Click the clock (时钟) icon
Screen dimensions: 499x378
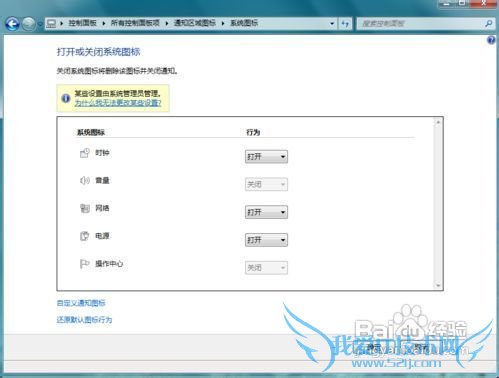(x=85, y=153)
